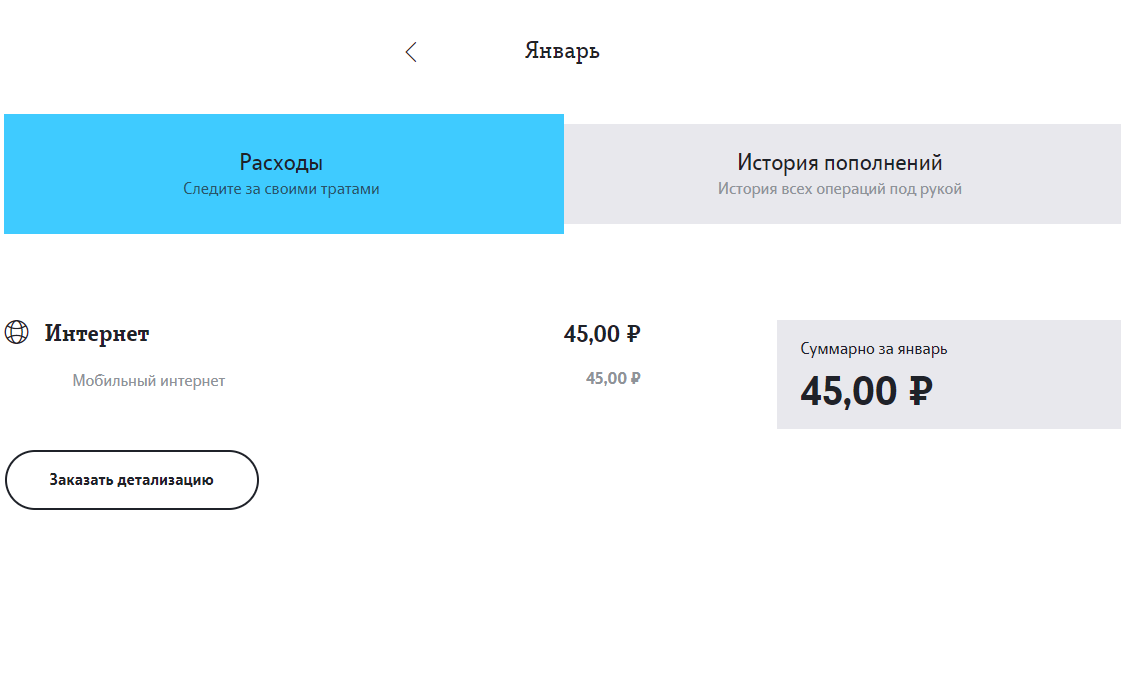
Task: Click the Январь month title
Action: pos(562,51)
